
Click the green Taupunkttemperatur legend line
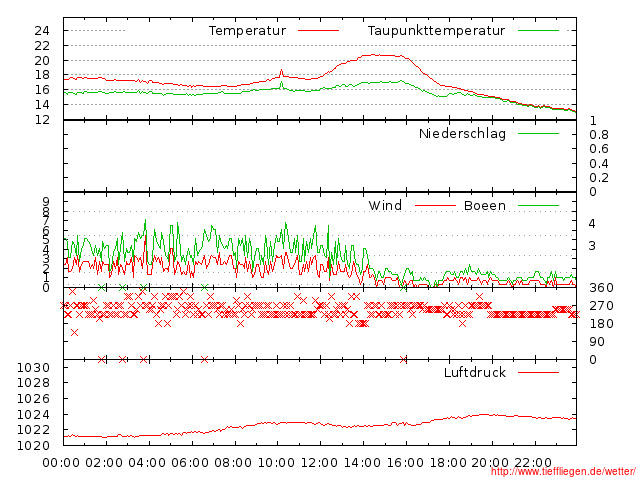coord(538,31)
